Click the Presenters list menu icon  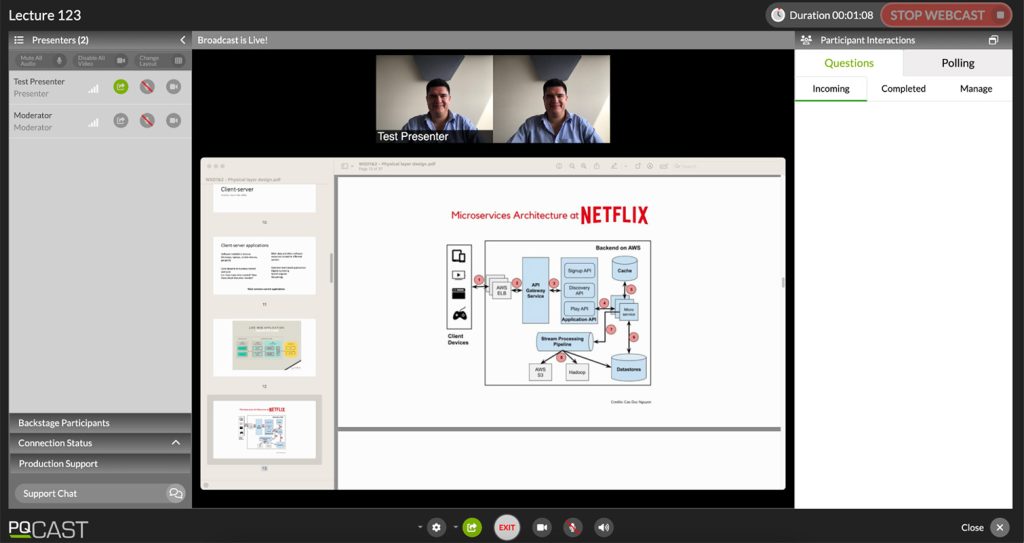[19, 40]
